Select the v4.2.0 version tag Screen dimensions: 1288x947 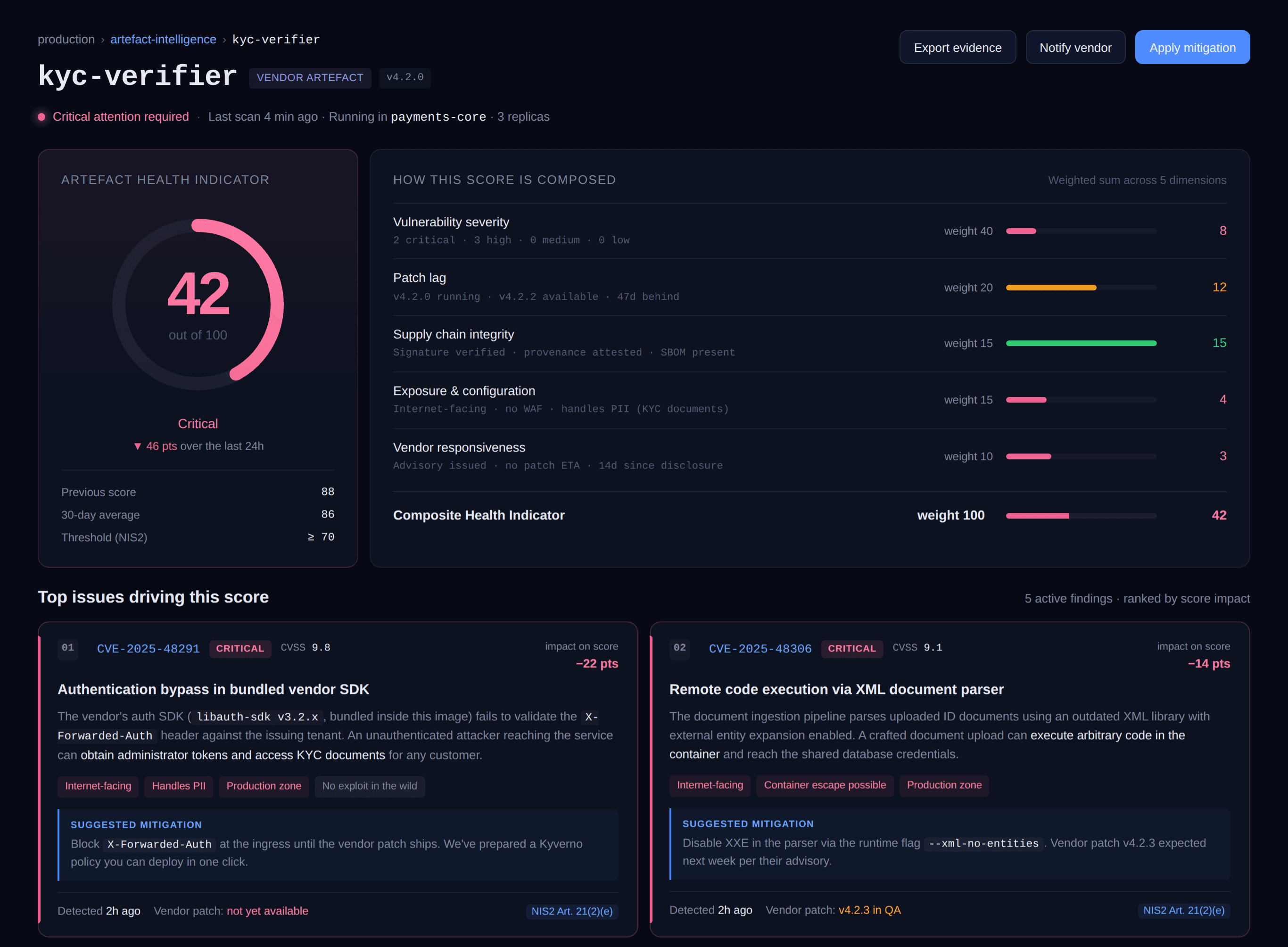pyautogui.click(x=405, y=77)
